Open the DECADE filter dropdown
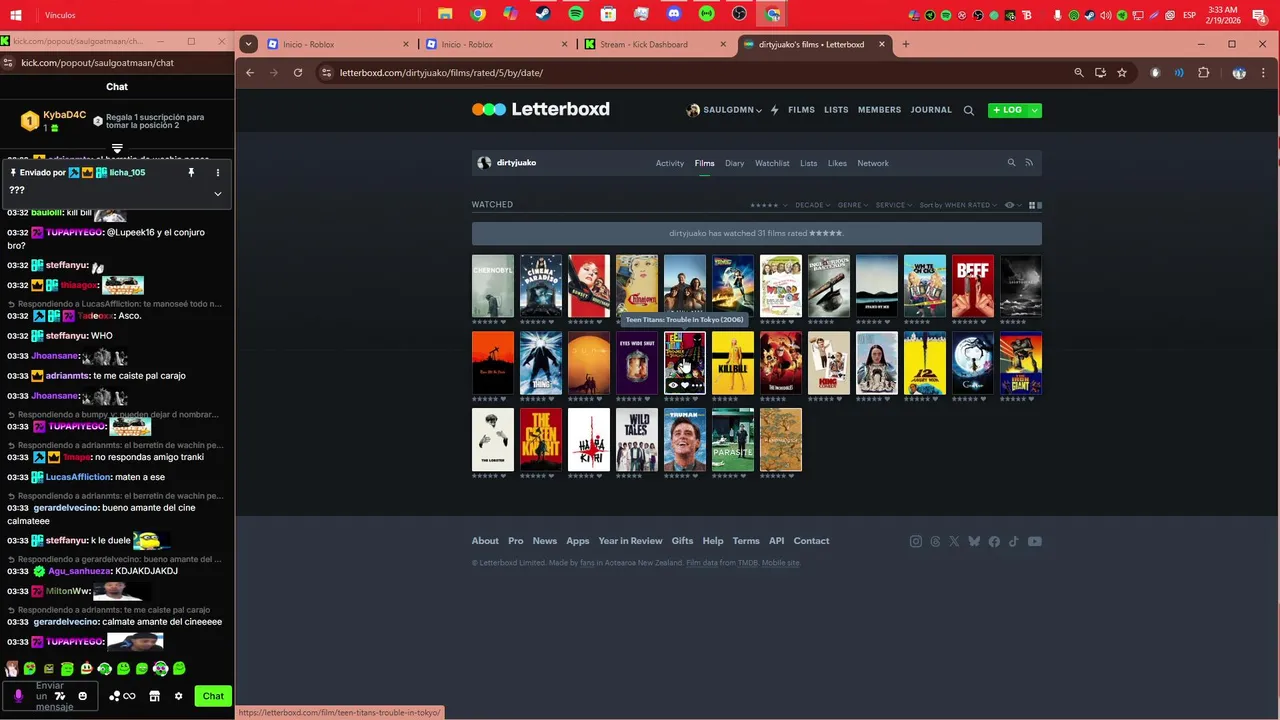 (x=813, y=205)
